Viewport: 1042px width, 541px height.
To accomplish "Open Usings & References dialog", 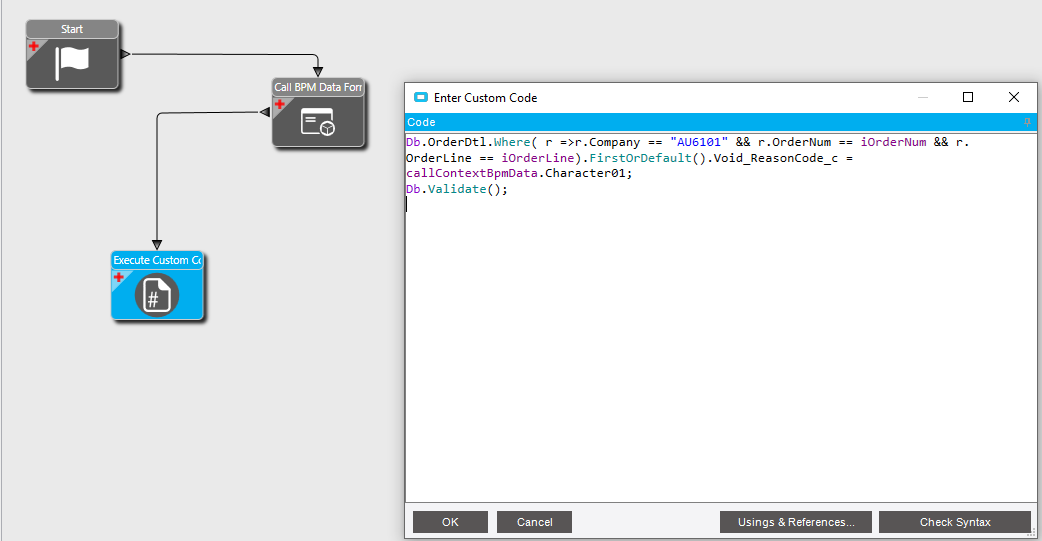I will [x=796, y=522].
